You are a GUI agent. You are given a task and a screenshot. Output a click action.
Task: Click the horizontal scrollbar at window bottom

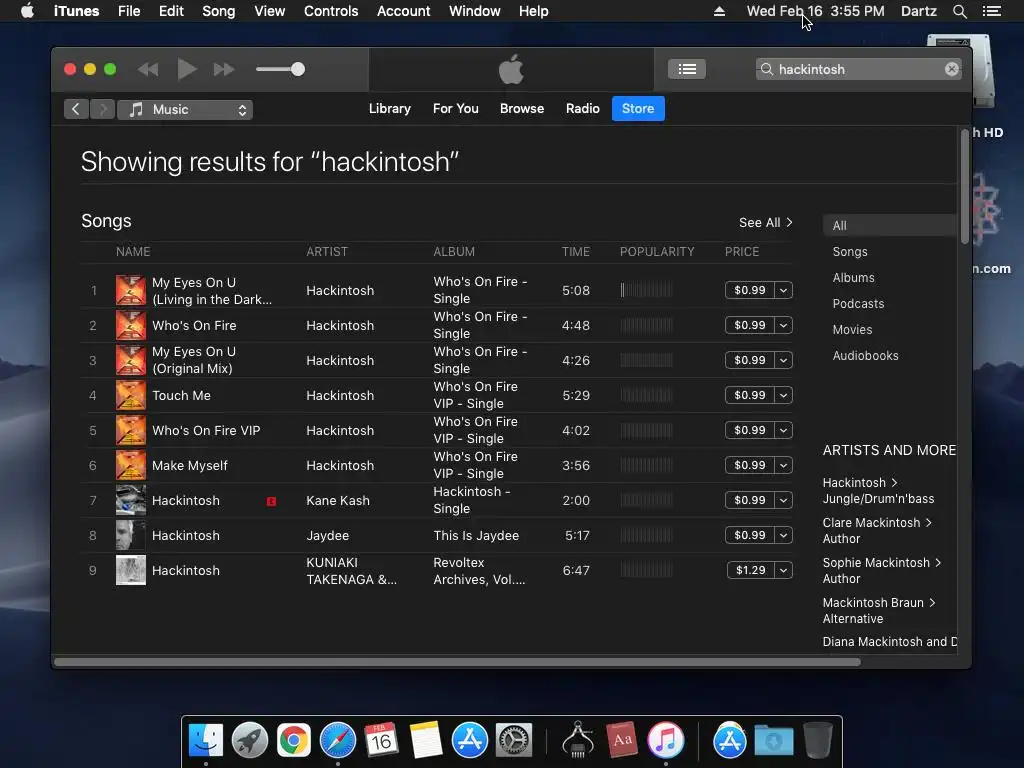pos(457,662)
